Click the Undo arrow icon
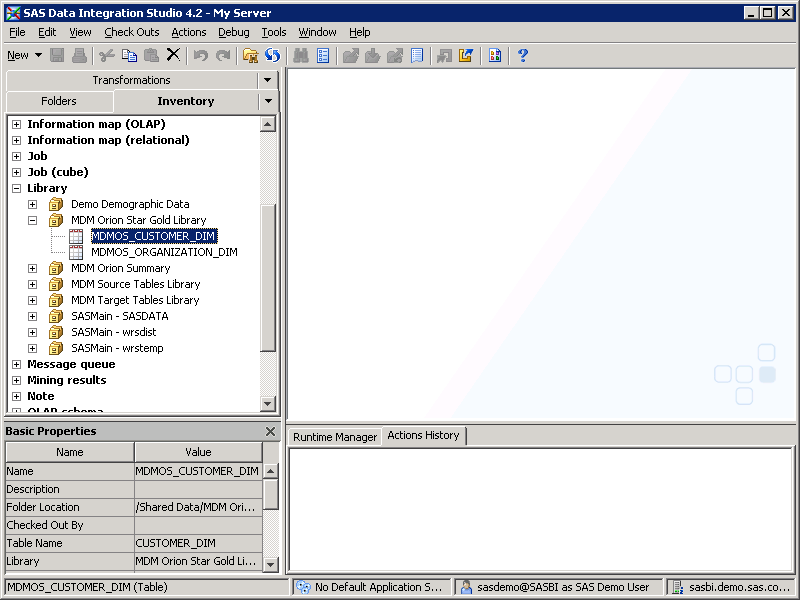Image resolution: width=800 pixels, height=600 pixels. (200, 56)
